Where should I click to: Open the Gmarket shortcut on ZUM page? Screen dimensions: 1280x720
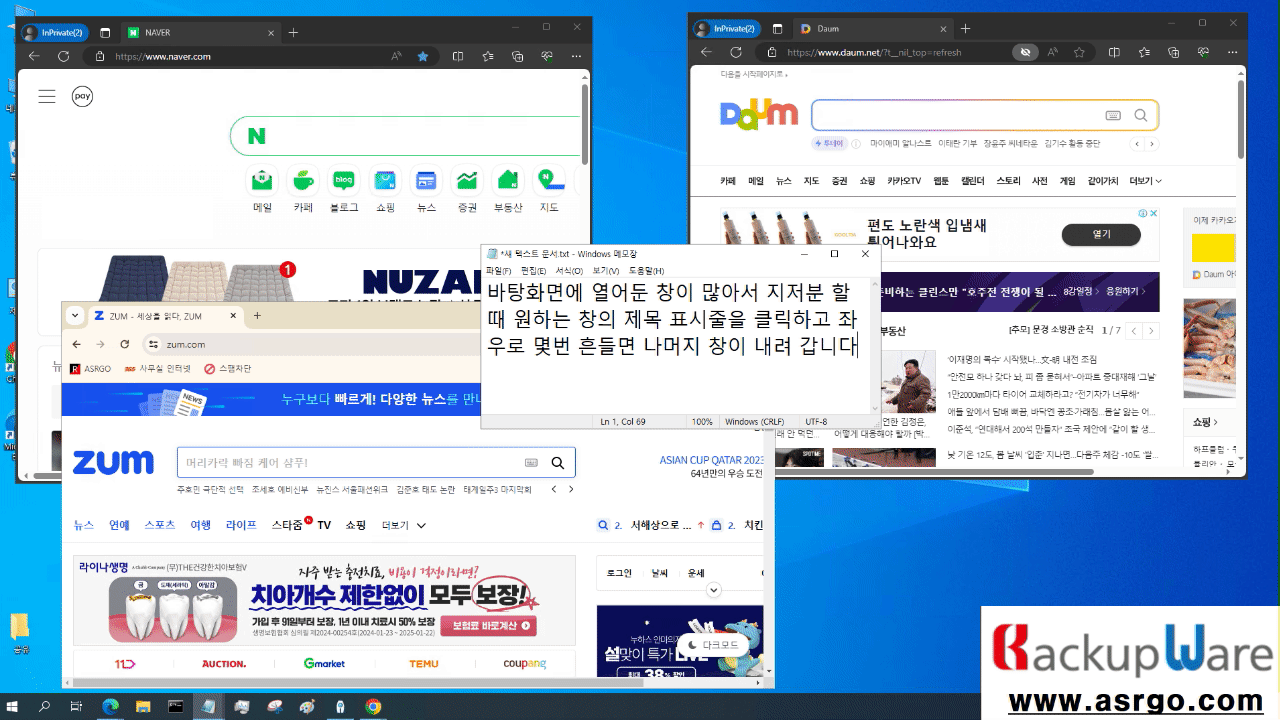coord(324,664)
